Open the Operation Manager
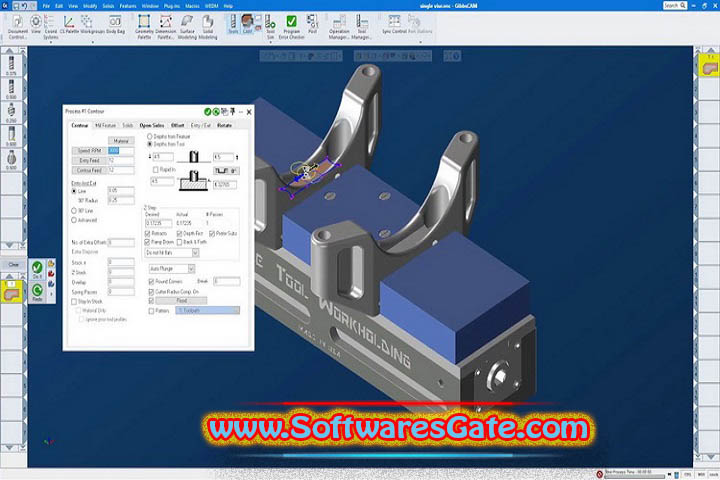Viewport: 720px width, 480px height. coord(339,27)
